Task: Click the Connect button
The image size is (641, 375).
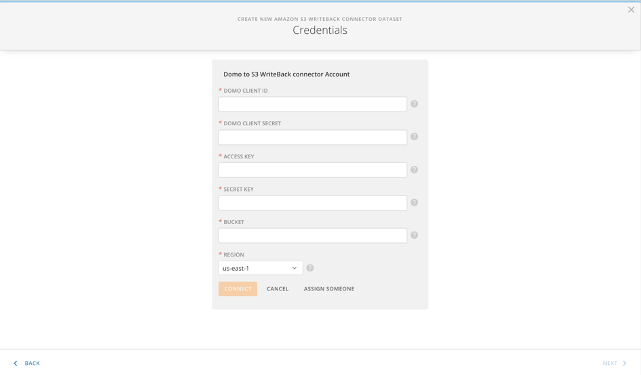Action: coord(238,289)
